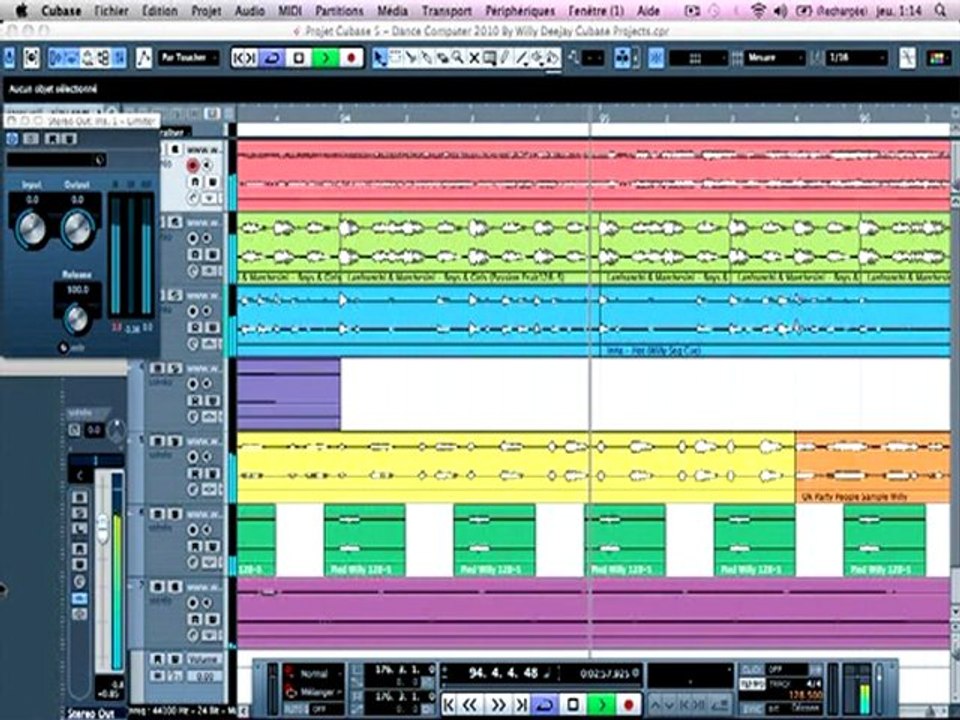Viewport: 960px width, 720px height.
Task: Click Limiter plugin read automation button
Action: pos(51,139)
